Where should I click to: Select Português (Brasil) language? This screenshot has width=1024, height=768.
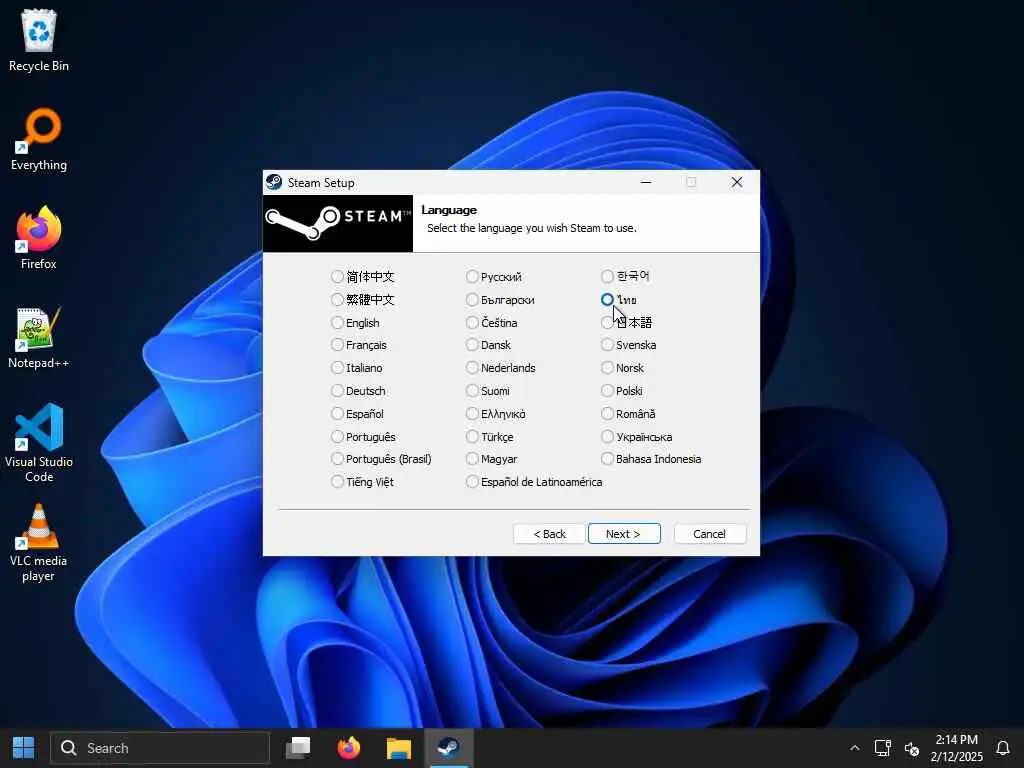(x=337, y=459)
